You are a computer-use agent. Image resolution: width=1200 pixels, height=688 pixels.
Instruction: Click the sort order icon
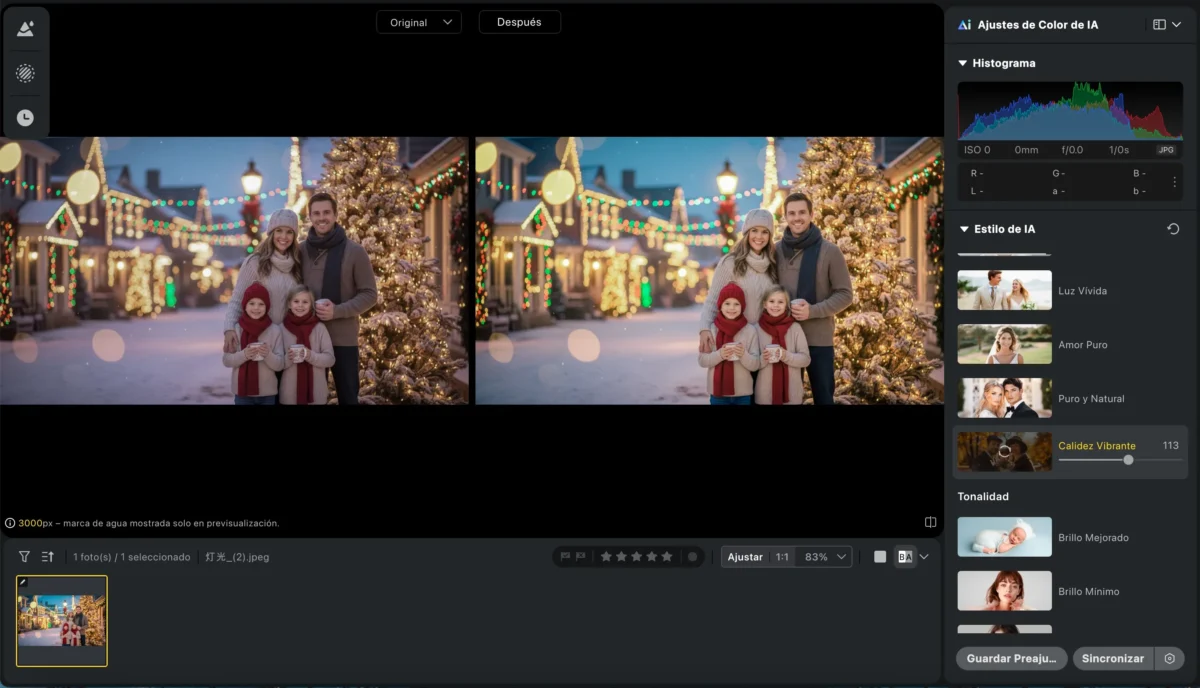point(47,557)
